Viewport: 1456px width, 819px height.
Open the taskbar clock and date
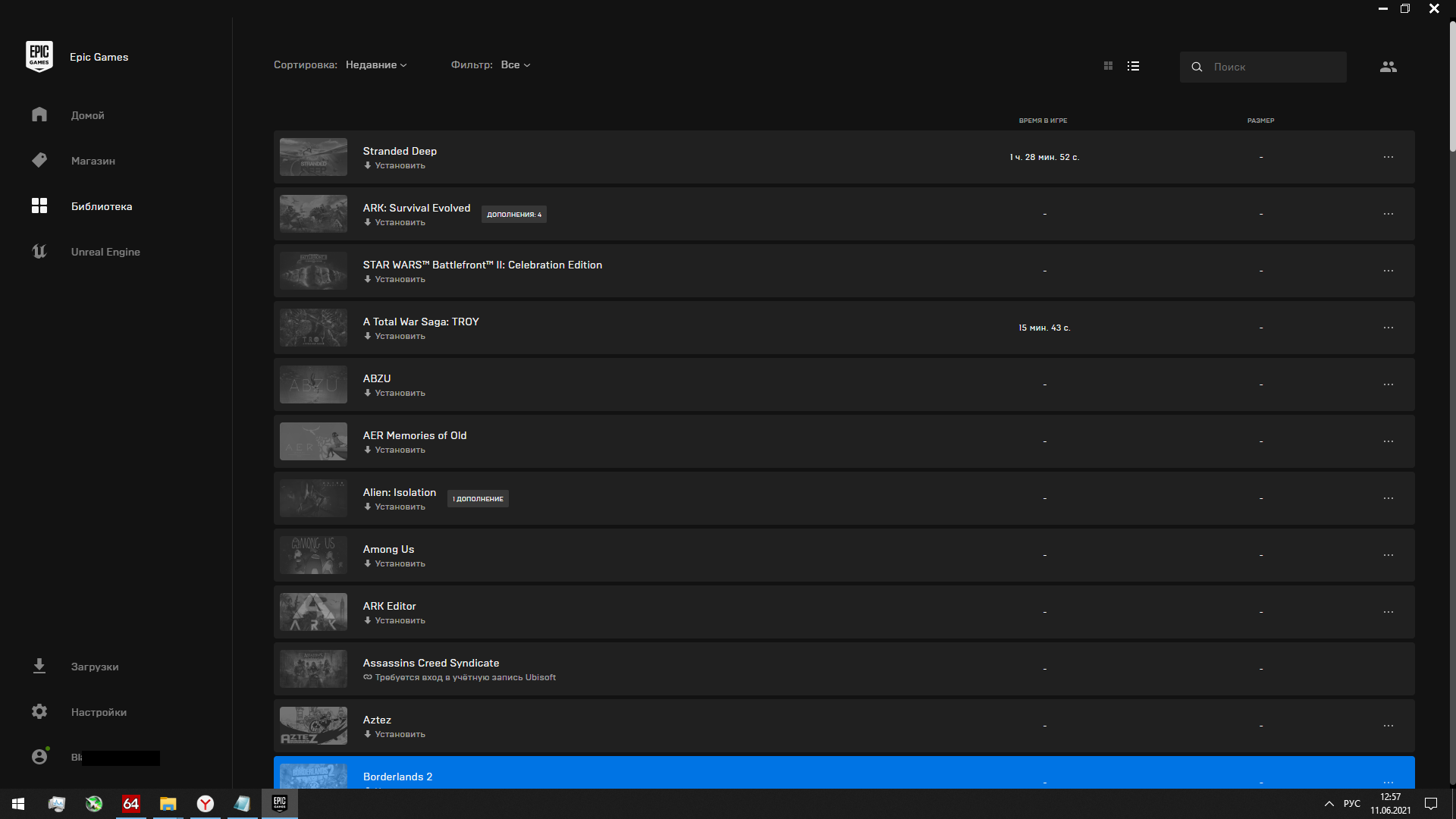1390,804
